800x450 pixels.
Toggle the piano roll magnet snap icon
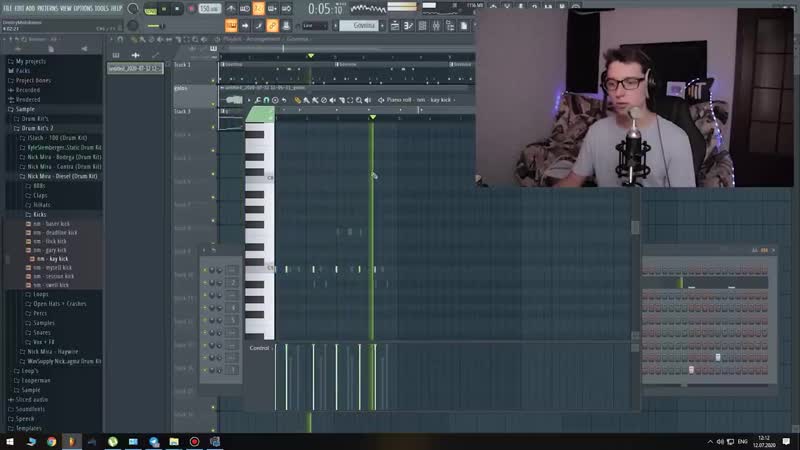(266, 101)
